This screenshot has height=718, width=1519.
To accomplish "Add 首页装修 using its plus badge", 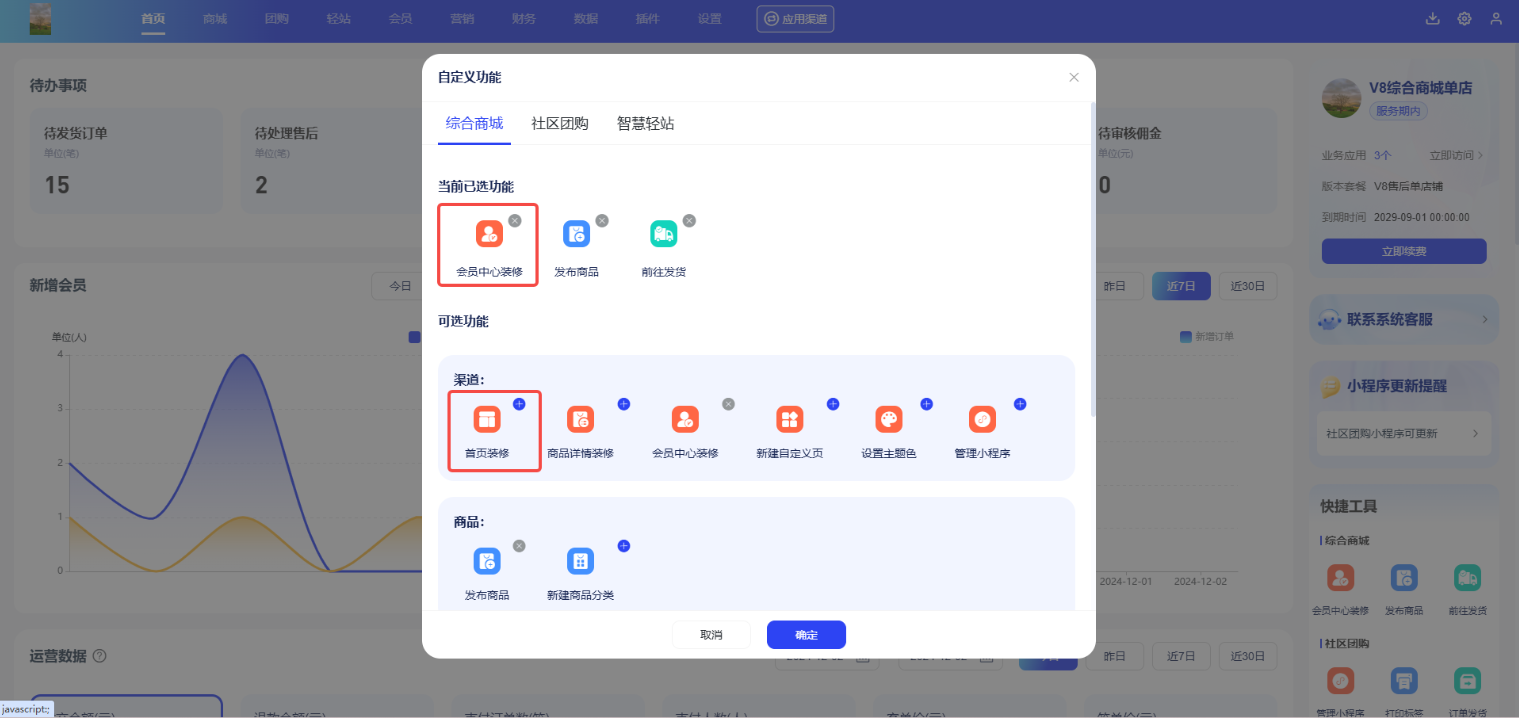I will point(519,404).
